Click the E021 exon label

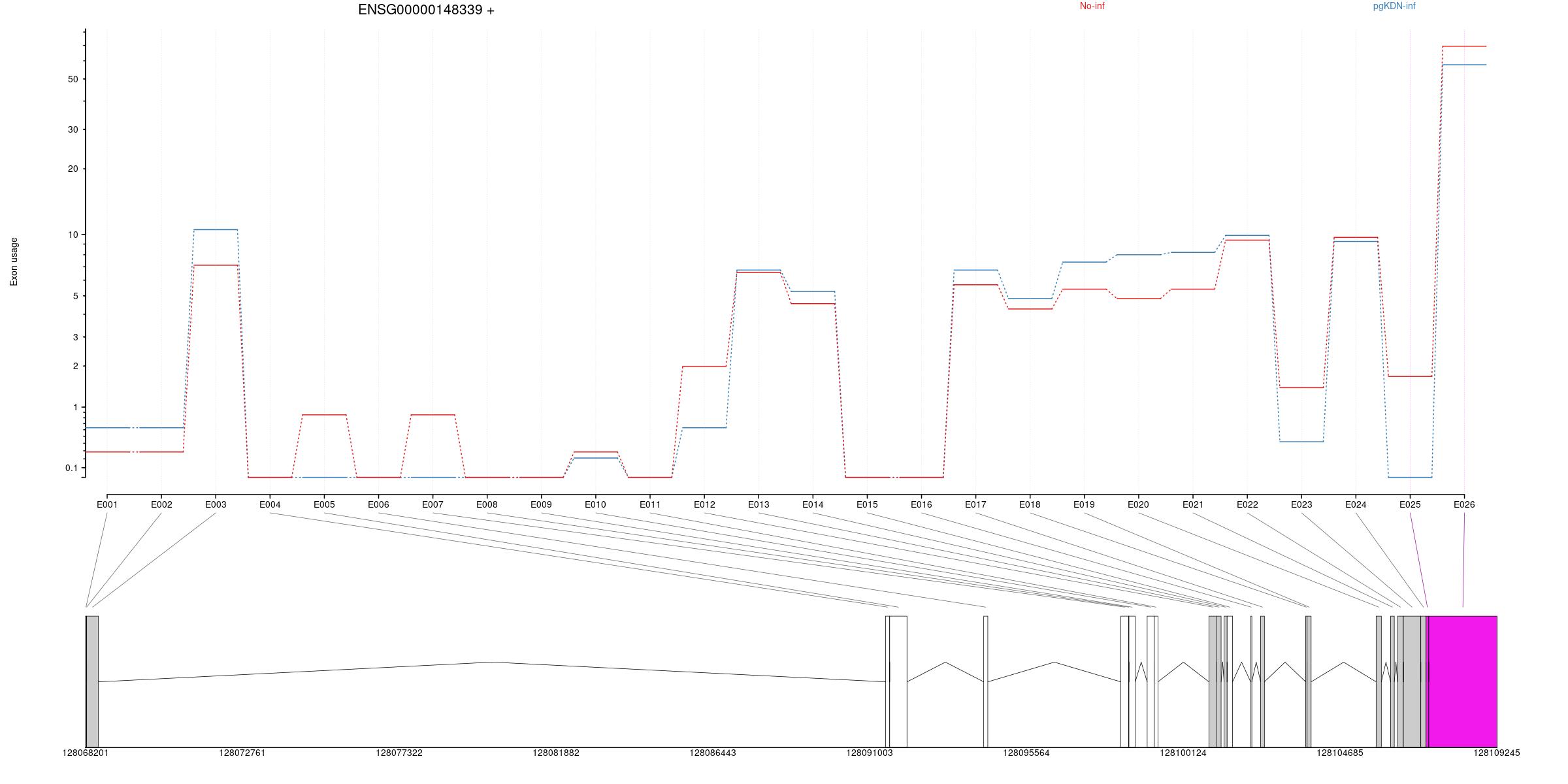click(1193, 504)
